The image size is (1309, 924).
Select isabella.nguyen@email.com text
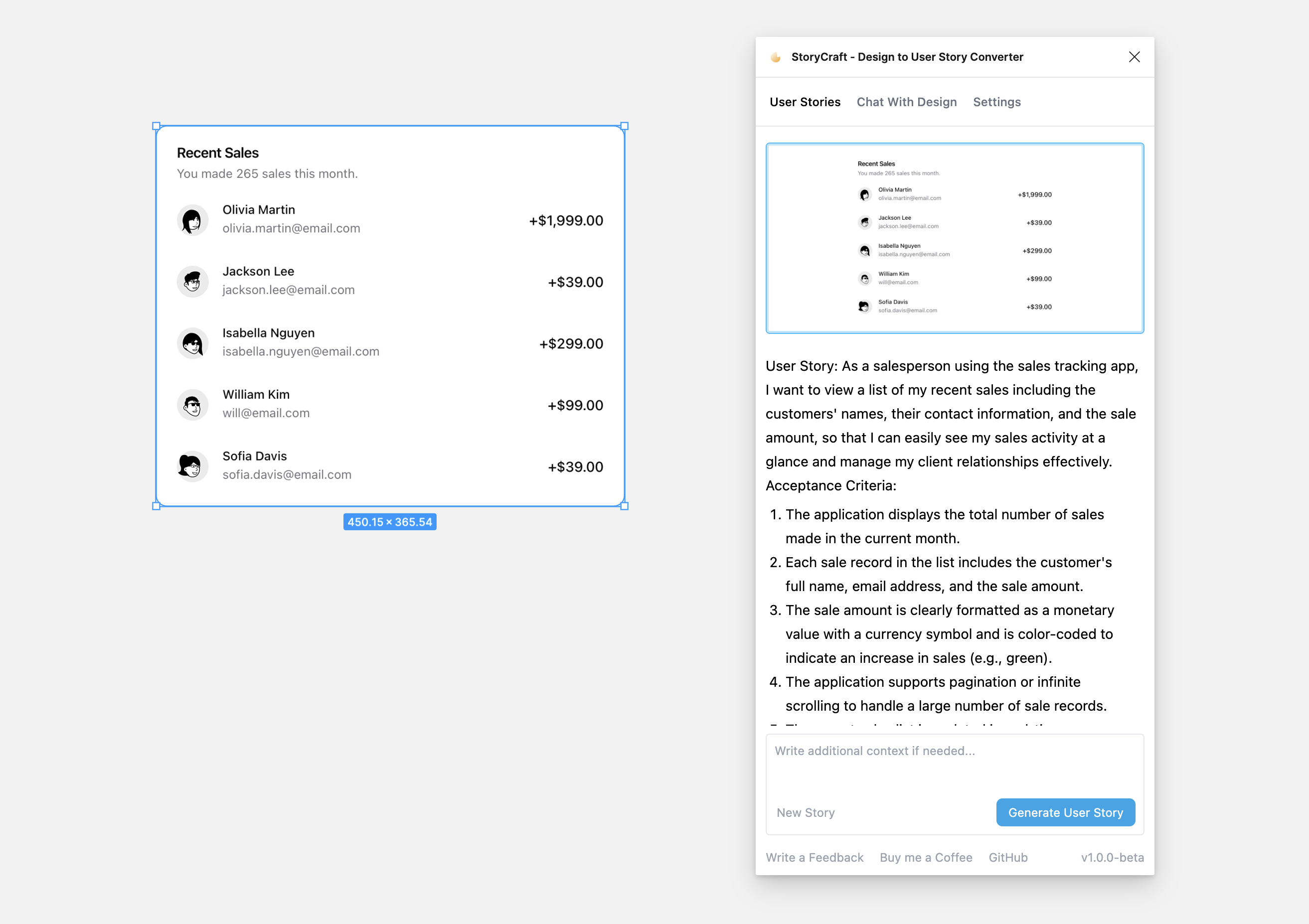pos(301,351)
